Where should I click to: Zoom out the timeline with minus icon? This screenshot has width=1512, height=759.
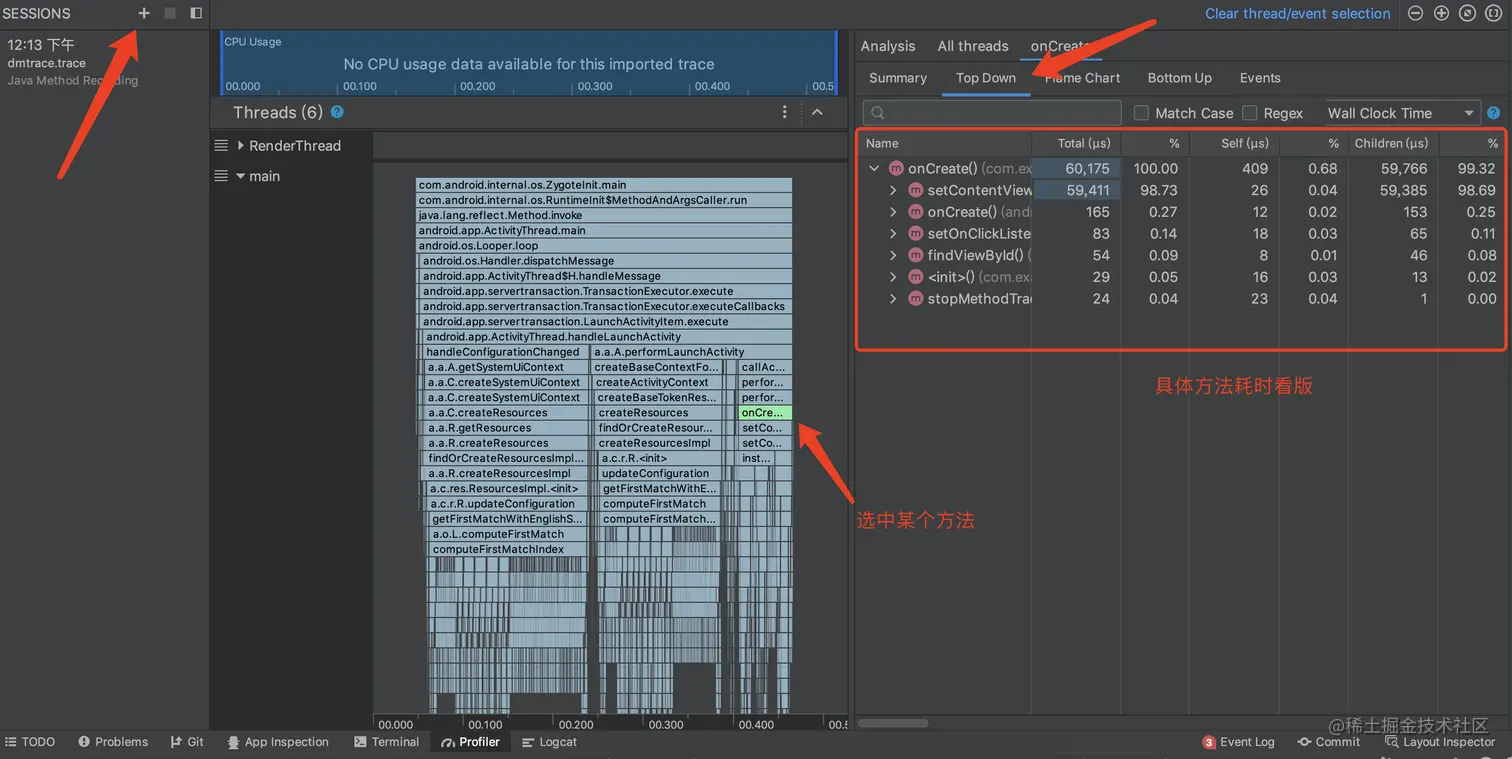(x=1416, y=13)
